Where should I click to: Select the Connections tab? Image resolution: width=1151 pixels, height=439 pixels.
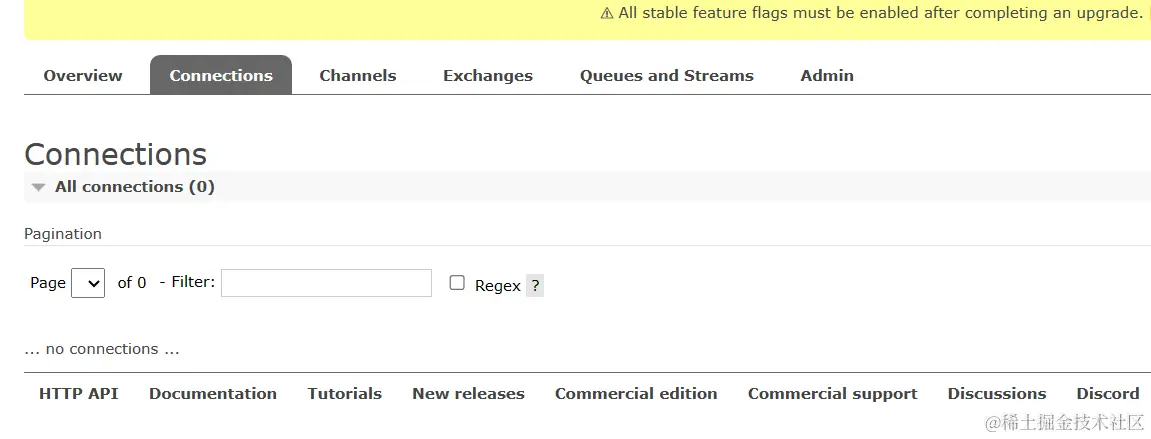[x=221, y=76]
